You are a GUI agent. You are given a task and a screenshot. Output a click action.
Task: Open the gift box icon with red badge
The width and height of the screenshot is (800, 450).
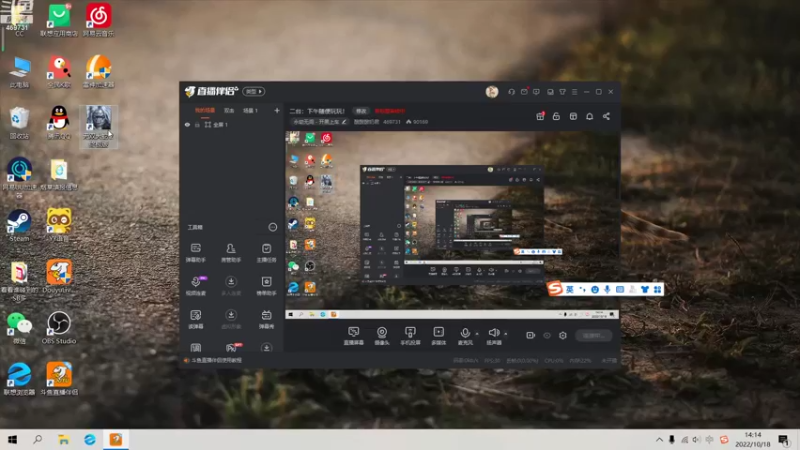[x=540, y=116]
